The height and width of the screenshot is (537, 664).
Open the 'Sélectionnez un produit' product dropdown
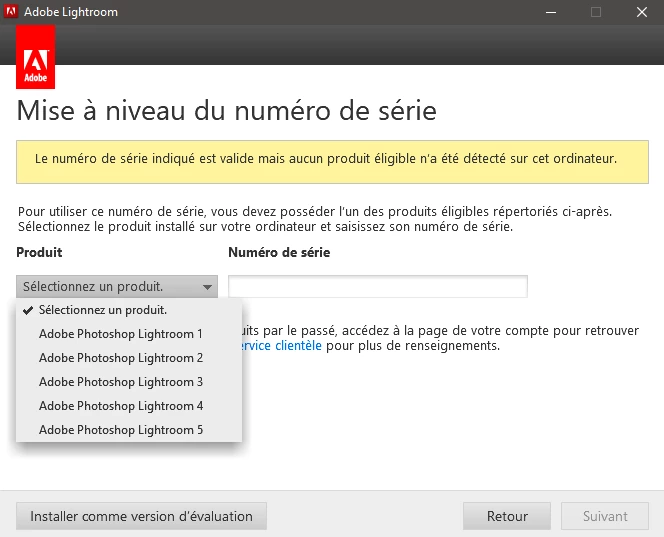pyautogui.click(x=117, y=287)
